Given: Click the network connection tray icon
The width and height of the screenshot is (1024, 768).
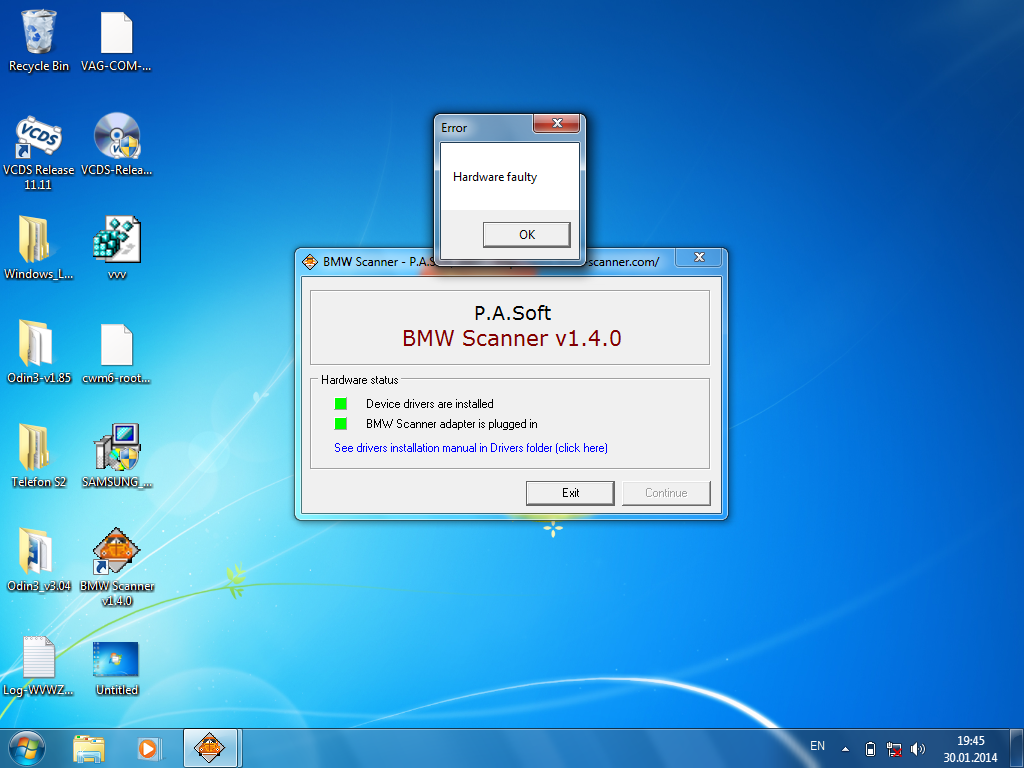Looking at the screenshot, I should pyautogui.click(x=893, y=749).
